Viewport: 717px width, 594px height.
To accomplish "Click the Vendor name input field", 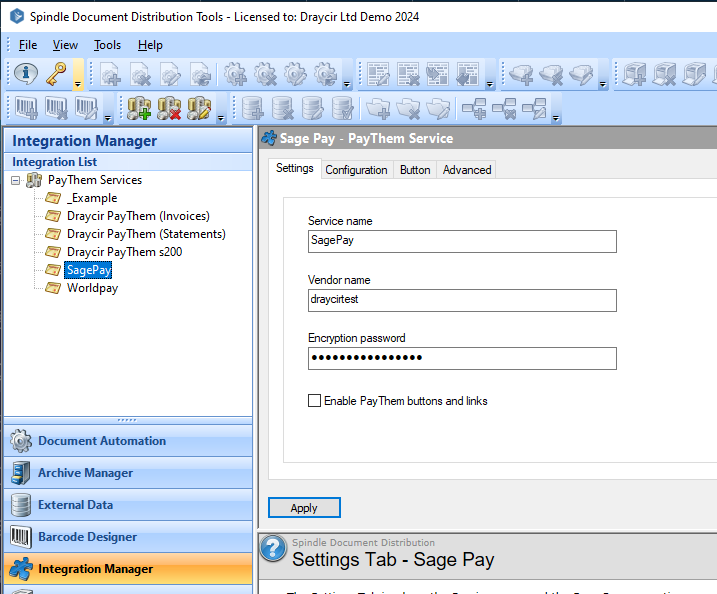I will tap(462, 300).
